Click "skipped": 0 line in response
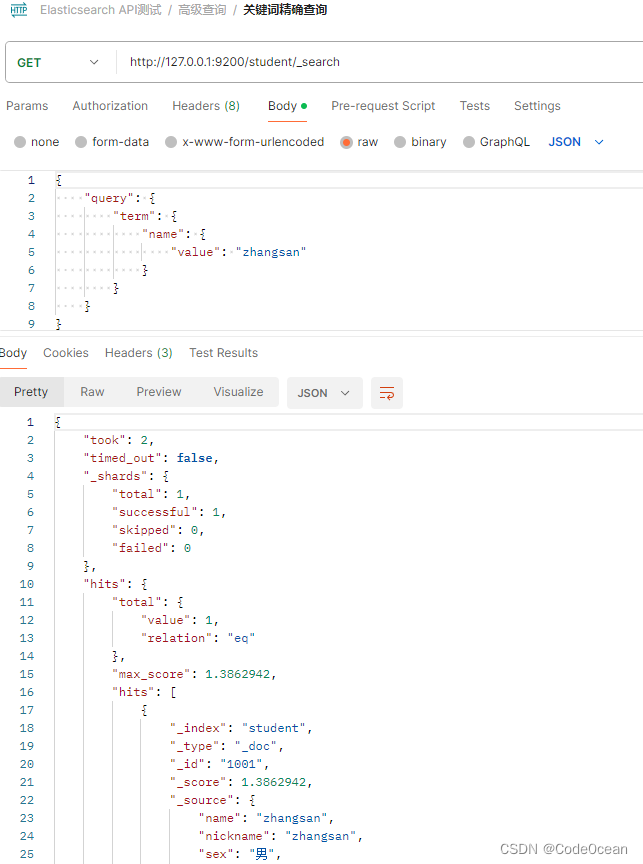Screen dimensions: 643x864 (158, 530)
